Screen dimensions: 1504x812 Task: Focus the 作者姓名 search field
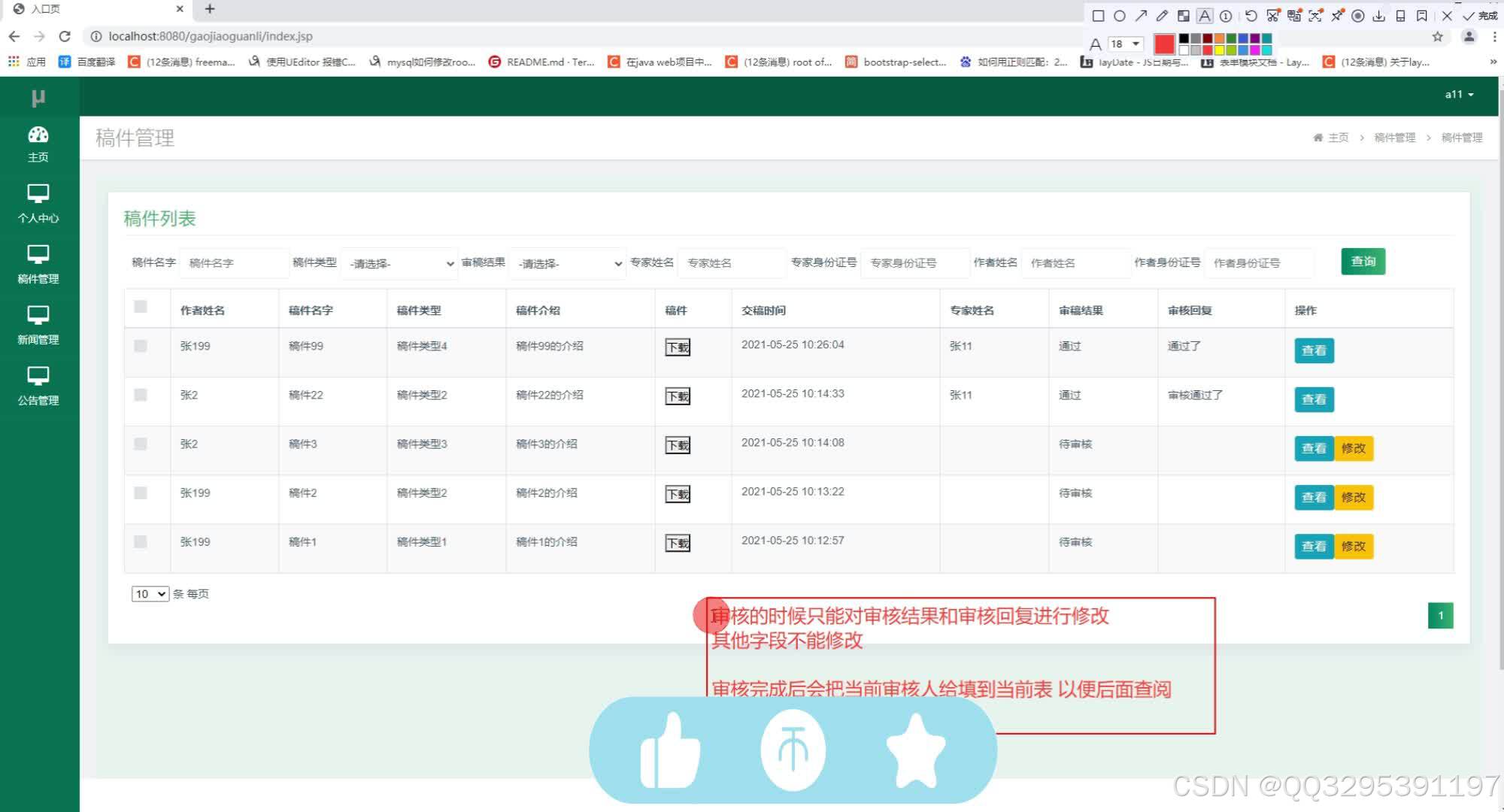[x=1076, y=263]
